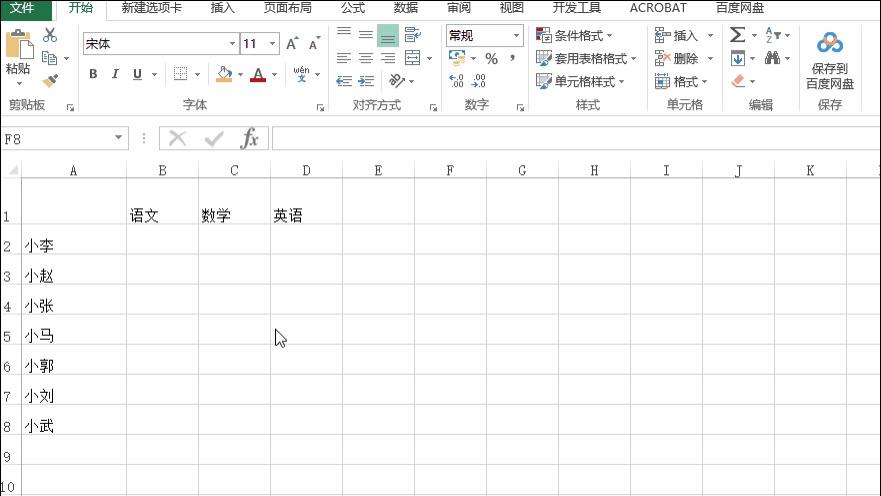Click the Insert Function fx icon
The image size is (881, 496).
pyautogui.click(x=249, y=138)
